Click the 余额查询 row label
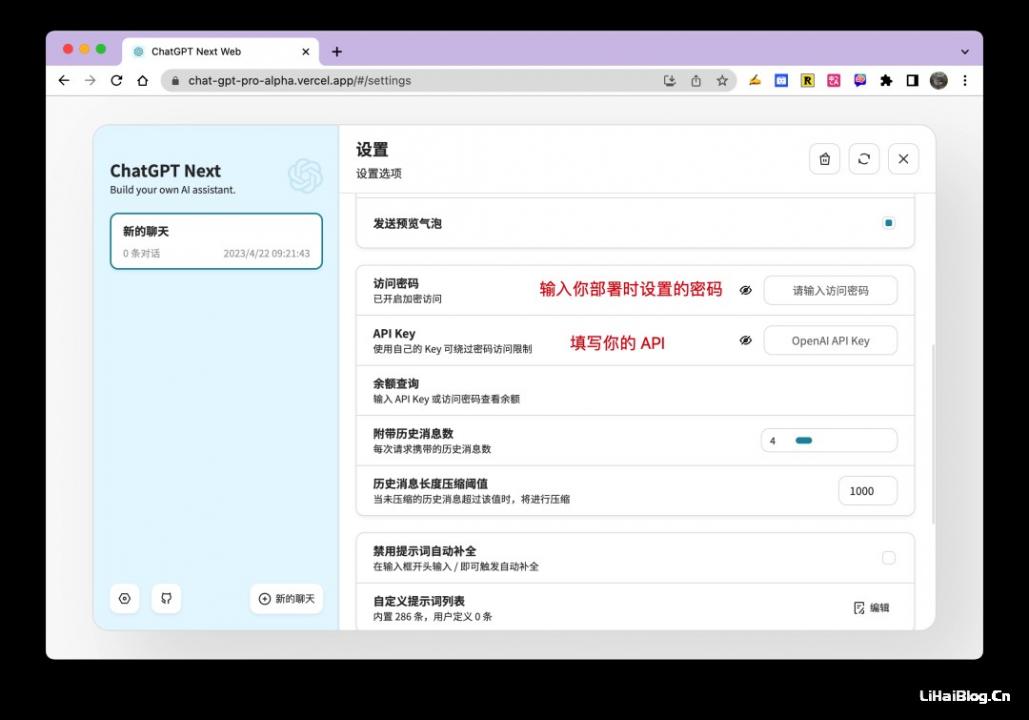Viewport: 1029px width, 720px height. click(x=396, y=384)
